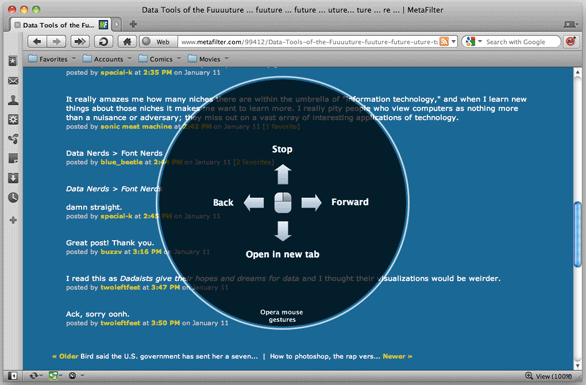Open user blue_beetle profile link
The image size is (586, 385).
[x=121, y=162]
